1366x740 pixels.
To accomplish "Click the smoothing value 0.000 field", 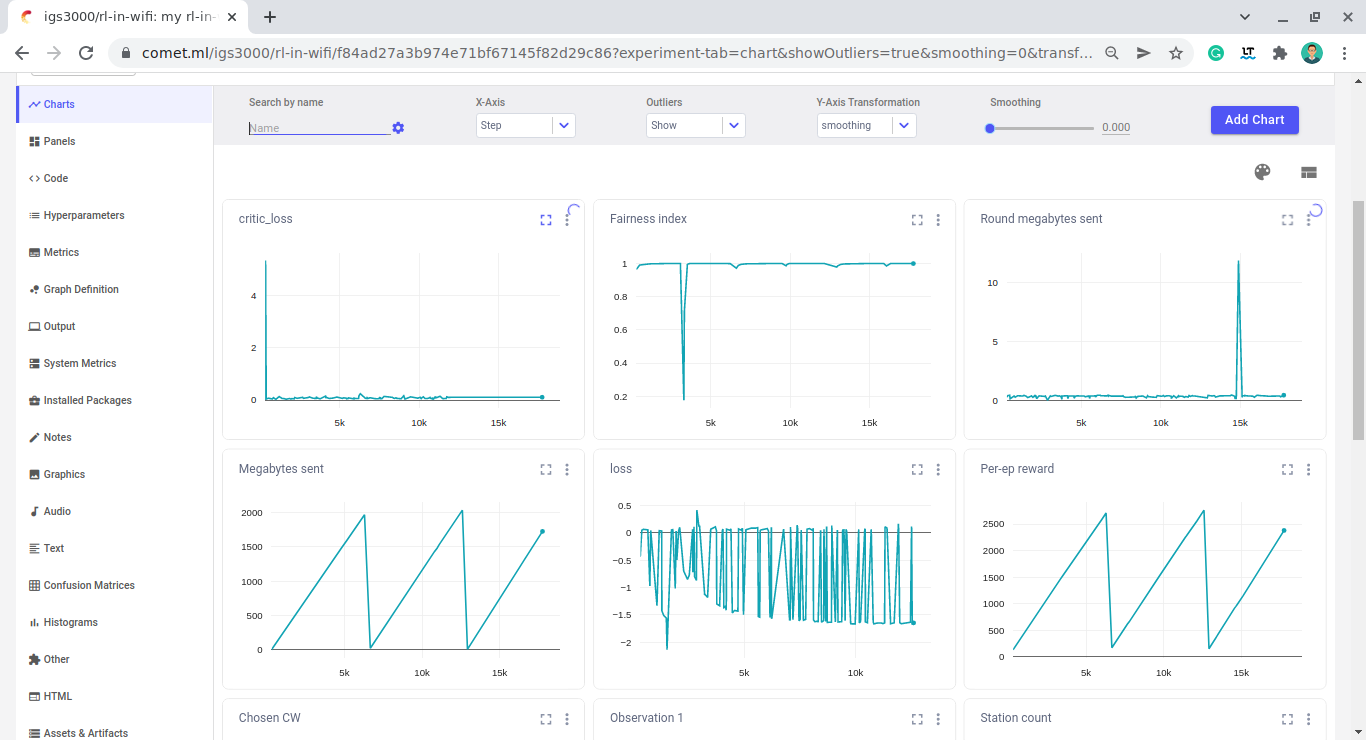I will pyautogui.click(x=1116, y=127).
